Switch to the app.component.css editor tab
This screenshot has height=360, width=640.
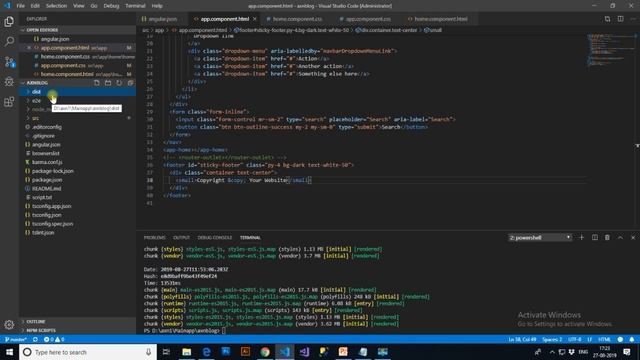click(368, 19)
